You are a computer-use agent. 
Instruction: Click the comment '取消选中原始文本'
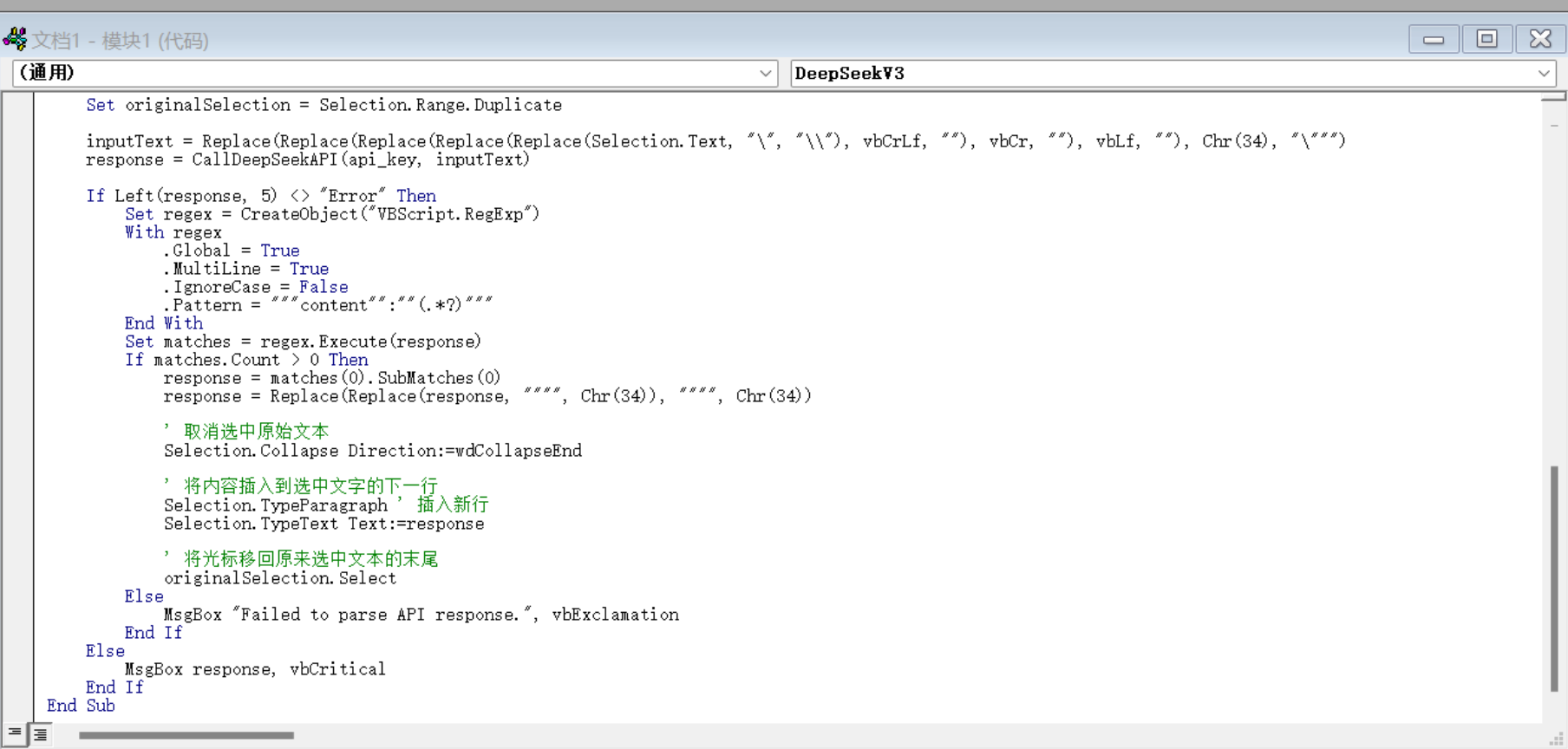[x=256, y=432]
